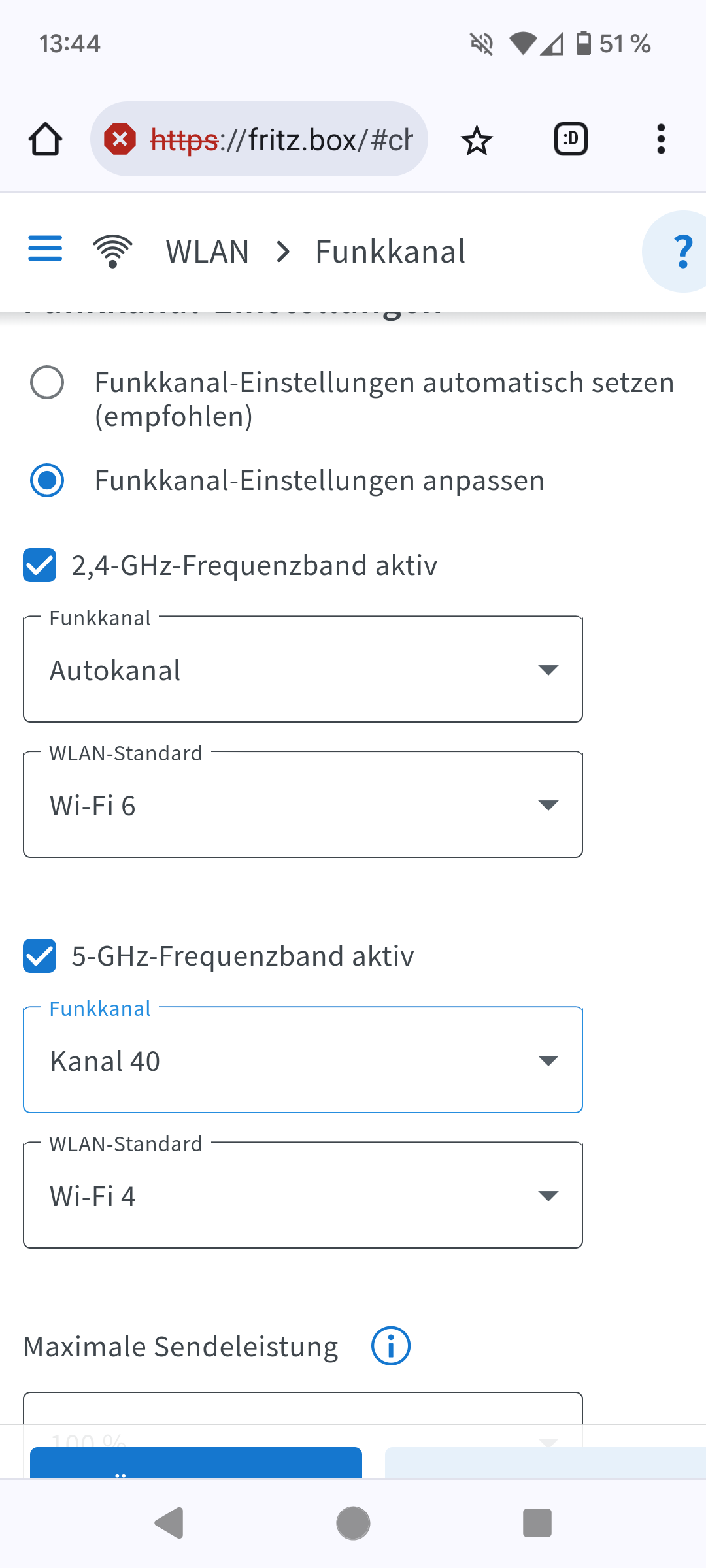Tap the fritz.box address bar
This screenshot has width=706, height=1568.
coord(281,139)
